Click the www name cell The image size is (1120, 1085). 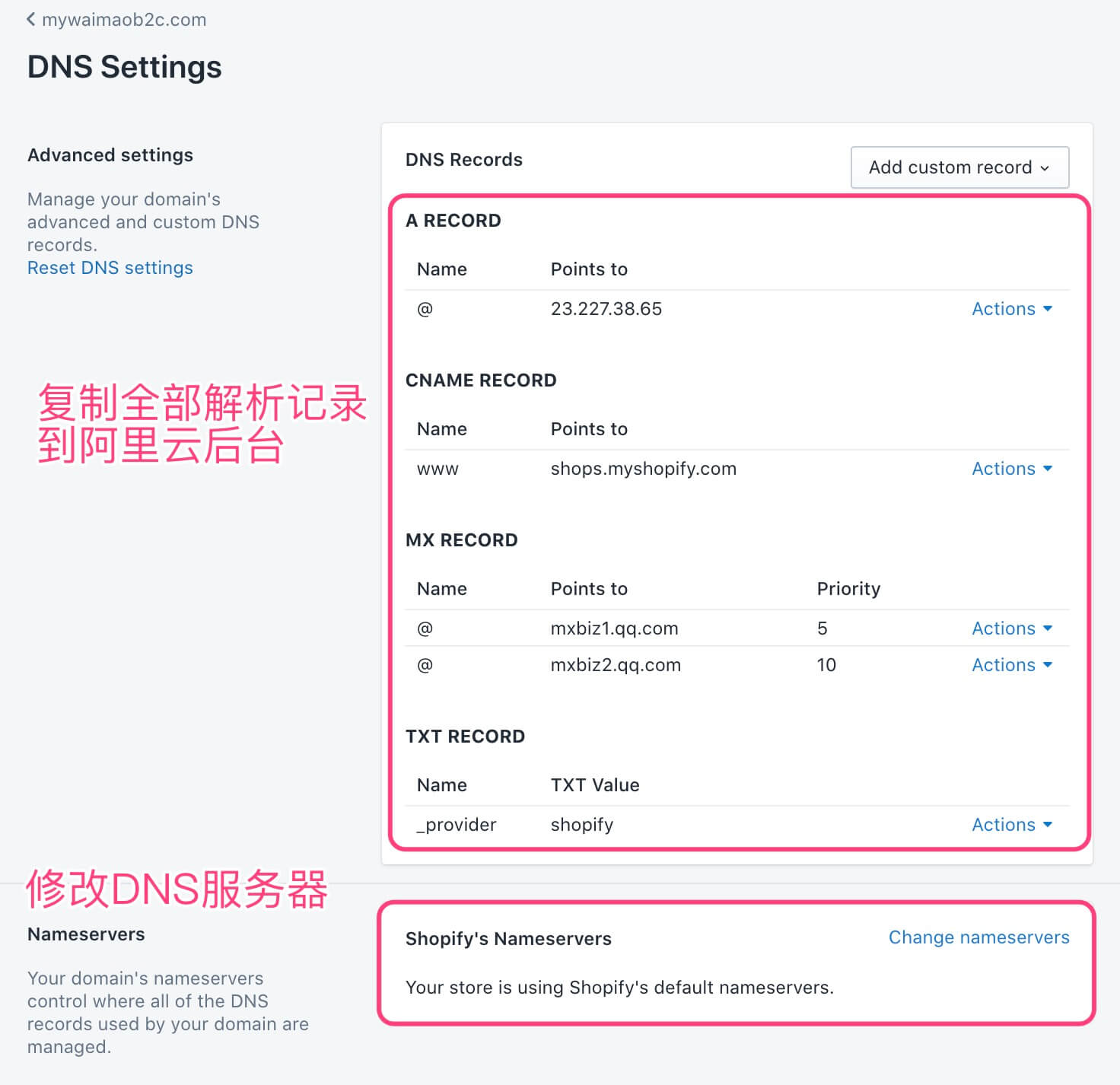438,469
